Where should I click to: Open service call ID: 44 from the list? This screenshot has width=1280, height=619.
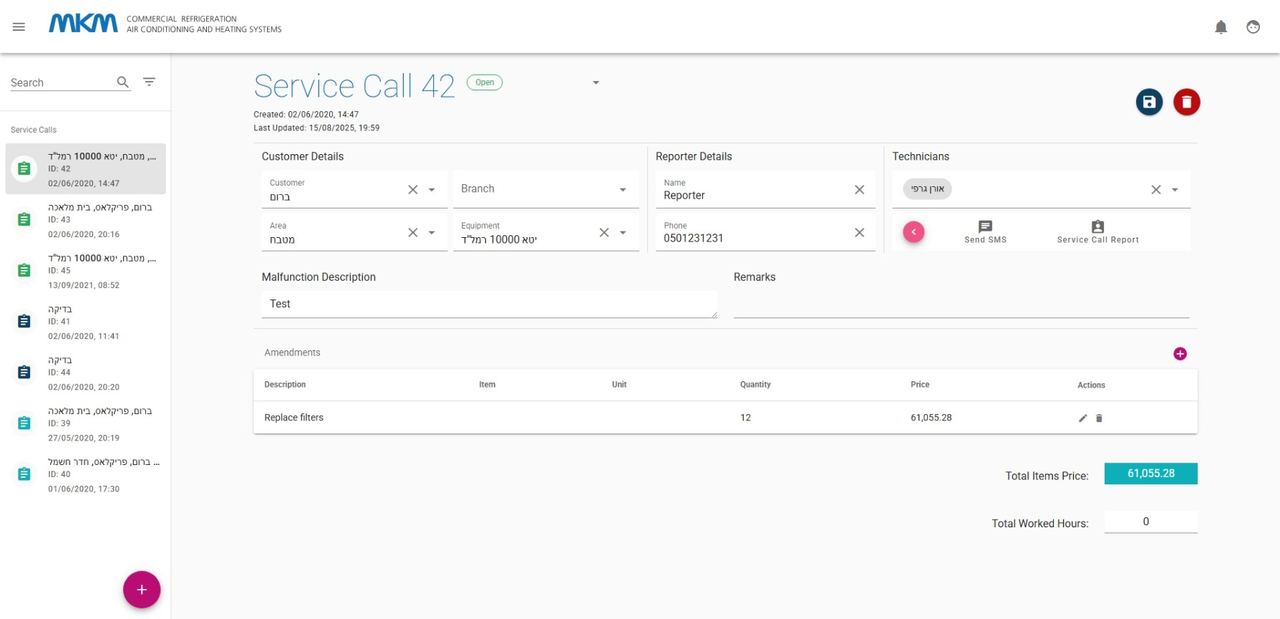(86, 372)
